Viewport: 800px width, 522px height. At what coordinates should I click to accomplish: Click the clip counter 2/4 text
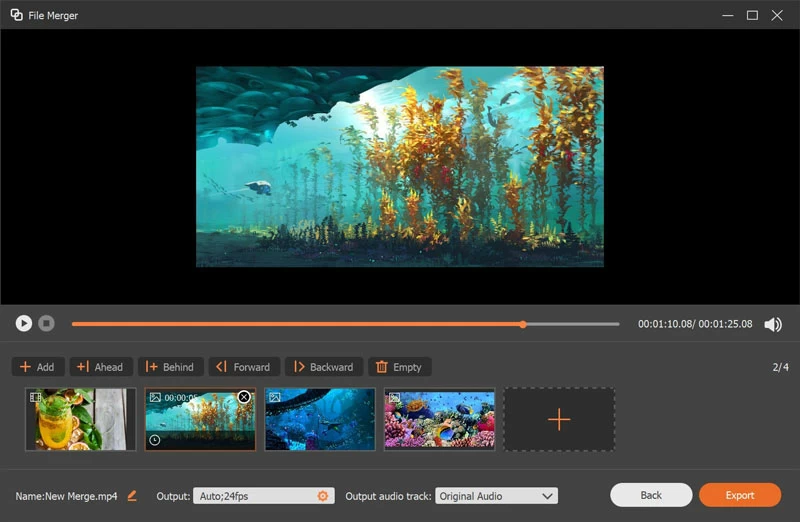click(x=780, y=367)
